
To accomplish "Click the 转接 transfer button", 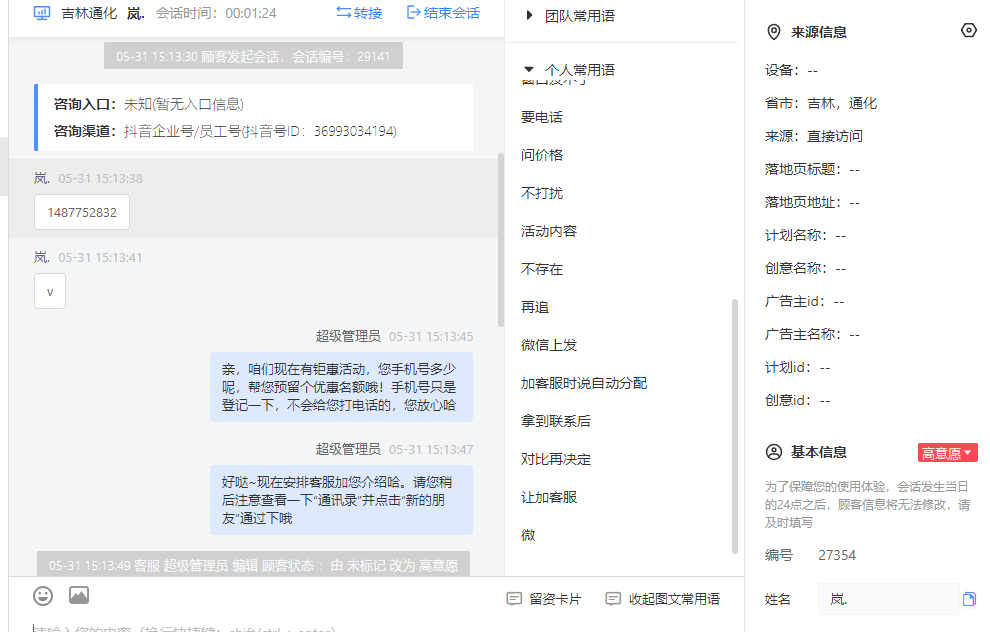I will [359, 13].
